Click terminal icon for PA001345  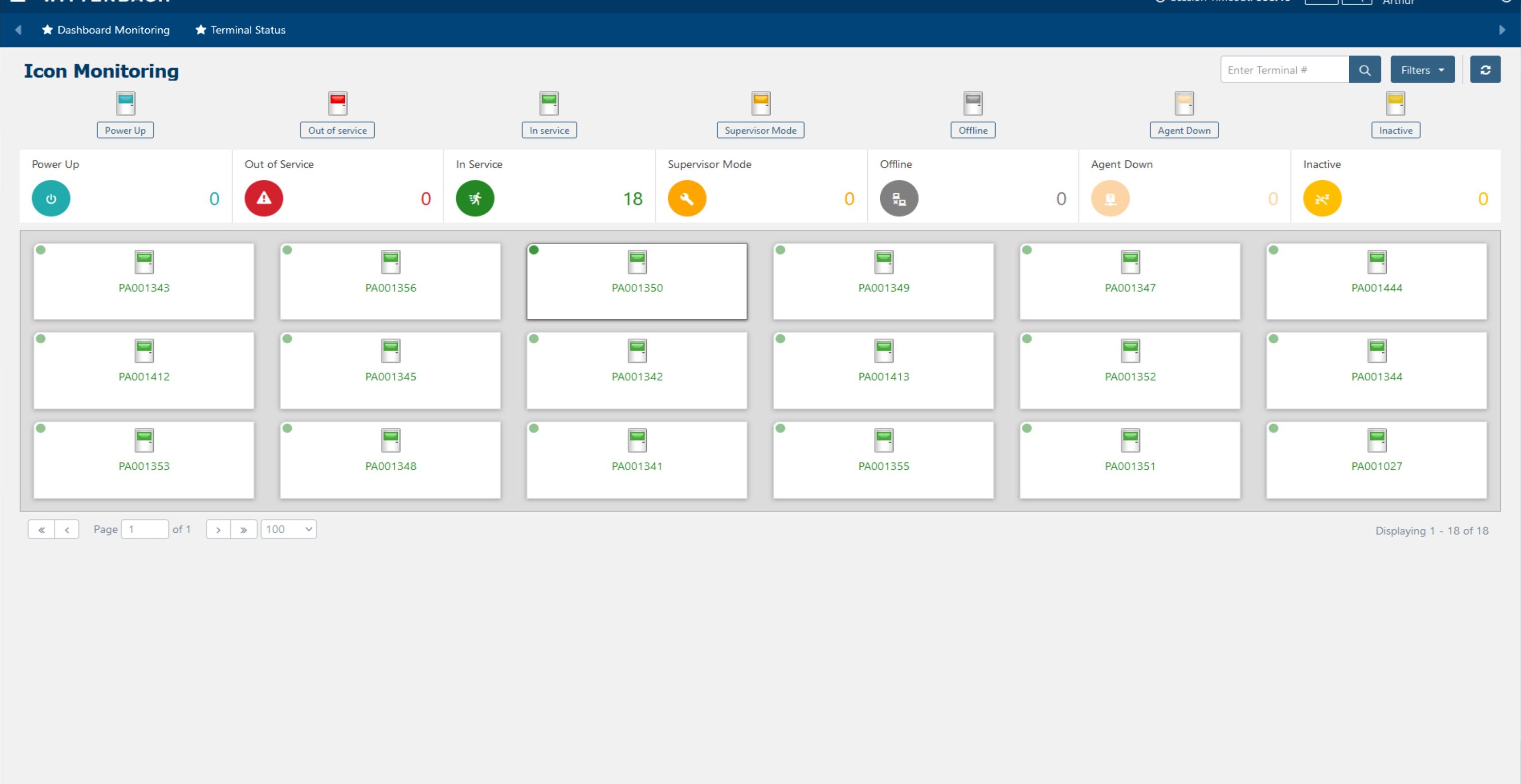tap(390, 351)
